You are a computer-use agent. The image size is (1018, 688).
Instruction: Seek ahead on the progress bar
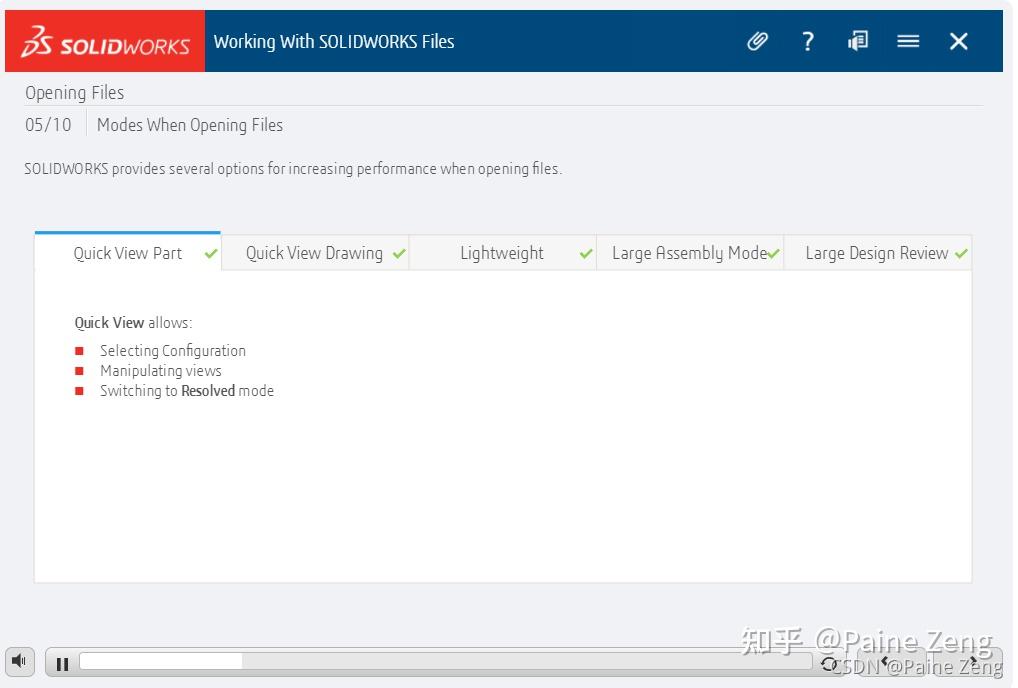click(x=500, y=660)
